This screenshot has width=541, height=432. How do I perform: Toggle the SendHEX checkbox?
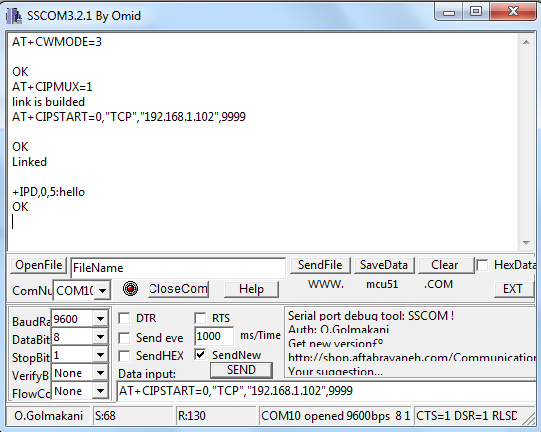[x=124, y=356]
